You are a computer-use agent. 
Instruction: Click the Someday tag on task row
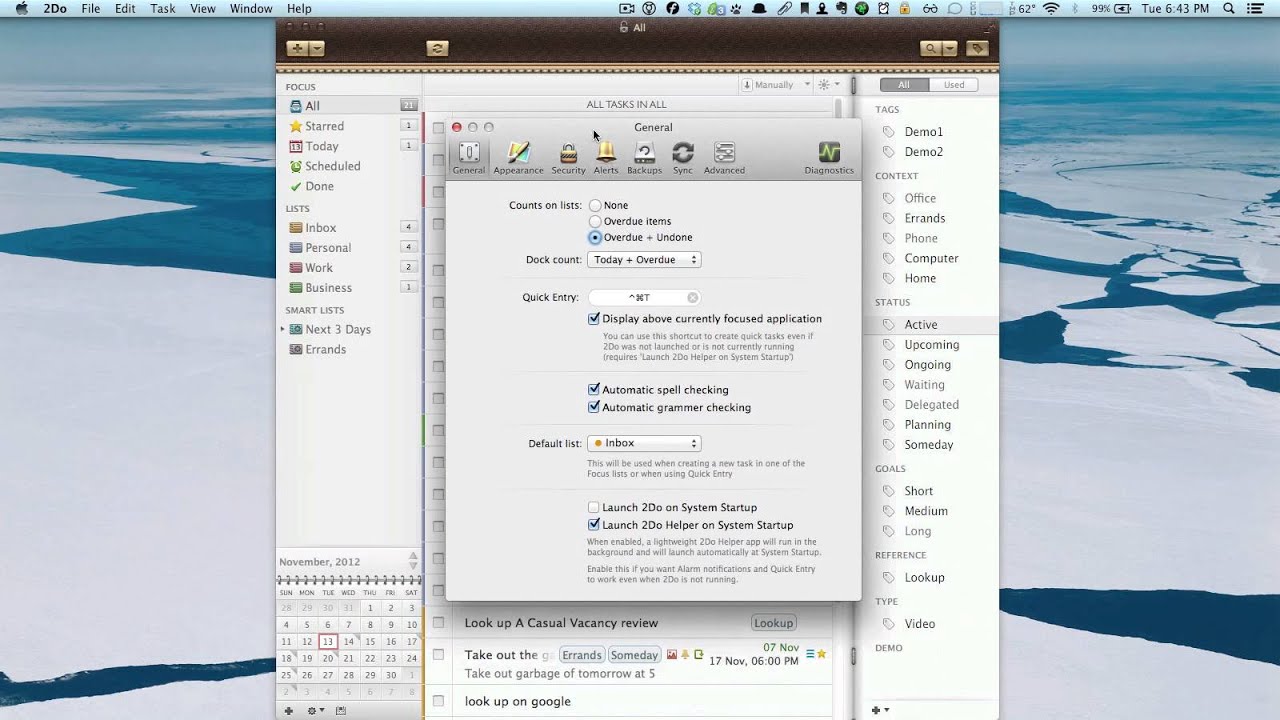(635, 655)
